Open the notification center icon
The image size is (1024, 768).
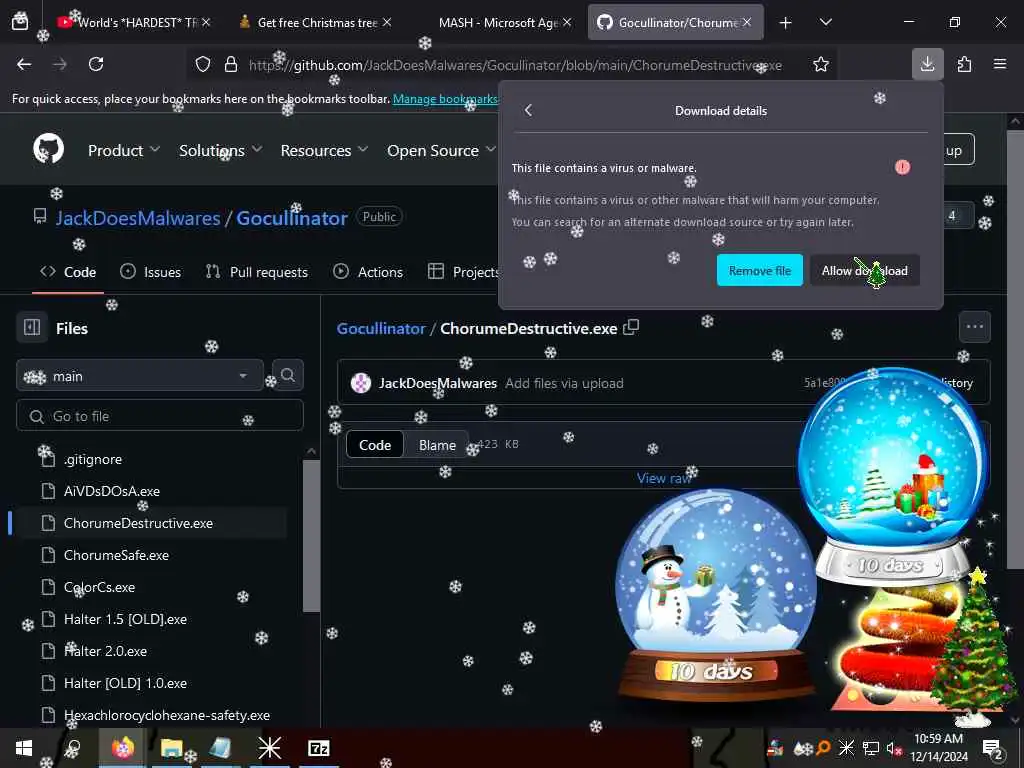(x=992, y=748)
